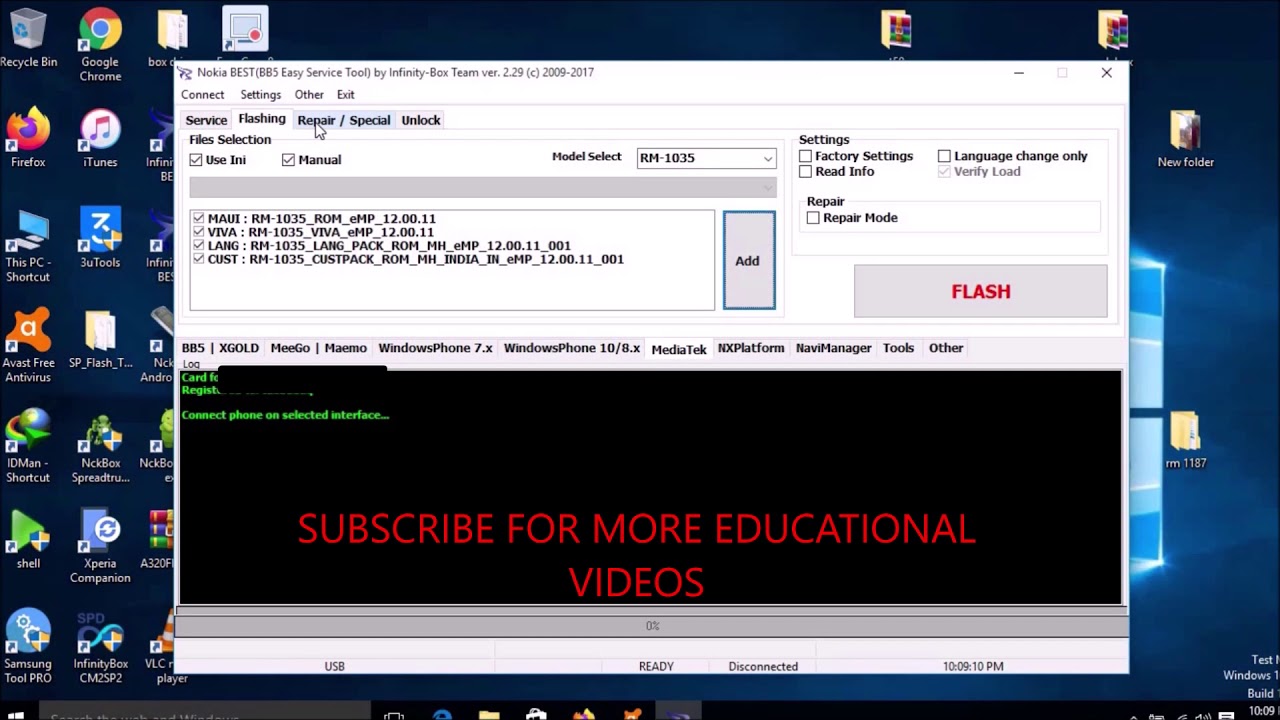
Task: Click the Add button
Action: pyautogui.click(x=748, y=261)
